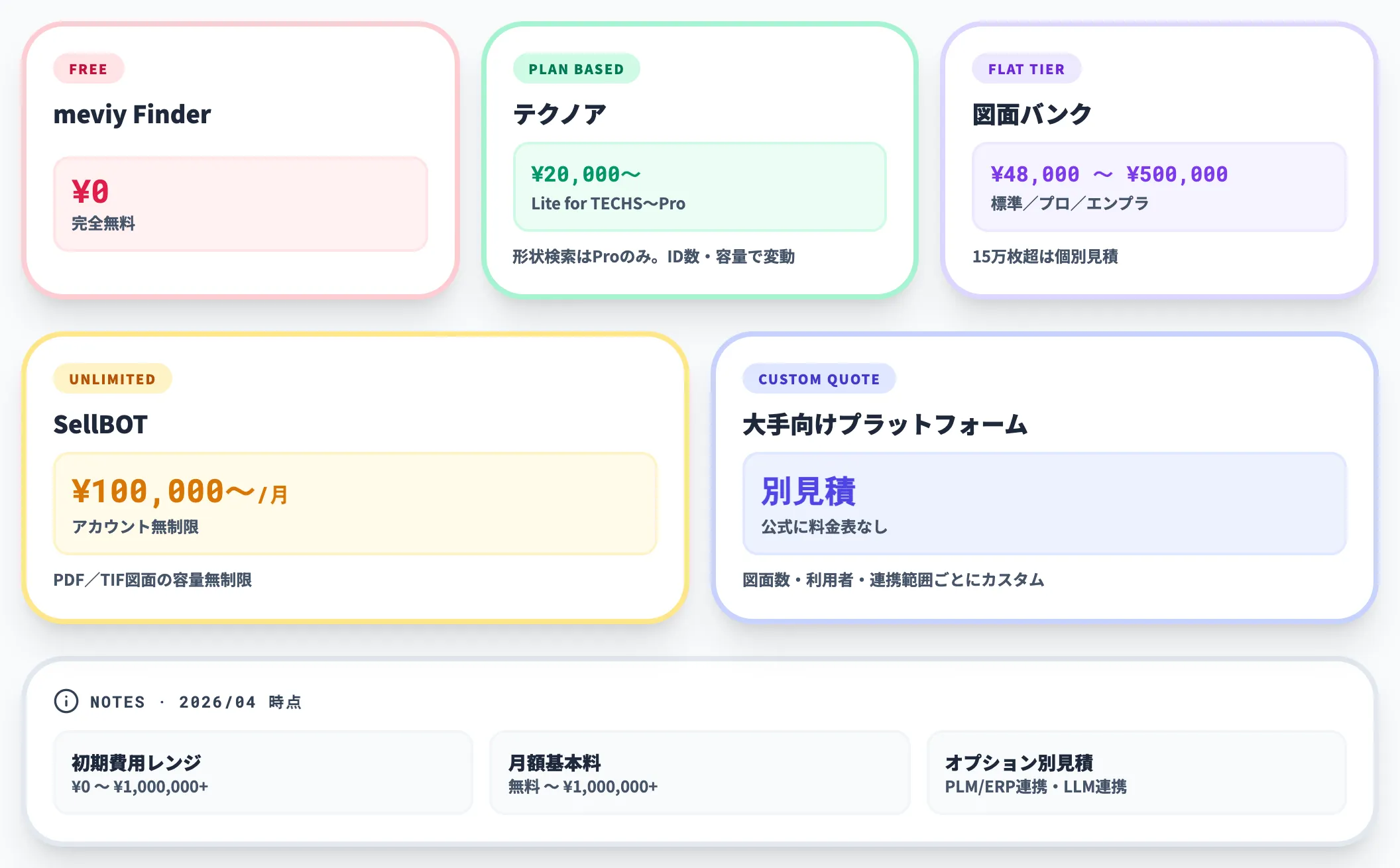Screen dimensions: 1400x868
Task: Click the ¥0 〜 ¥1,000,000+ value
Action: pos(140,787)
